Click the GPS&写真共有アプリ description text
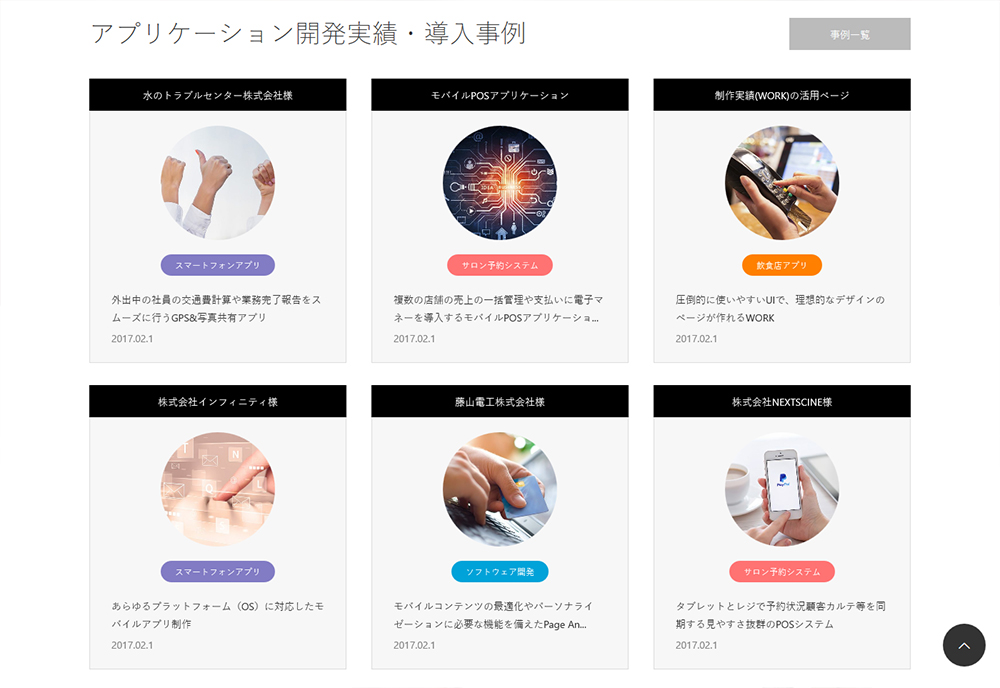The image size is (1000, 688). click(x=216, y=309)
